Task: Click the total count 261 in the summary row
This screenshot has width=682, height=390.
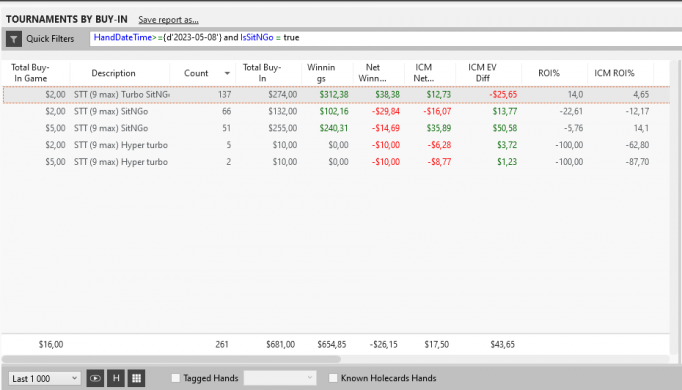Action: (x=222, y=344)
